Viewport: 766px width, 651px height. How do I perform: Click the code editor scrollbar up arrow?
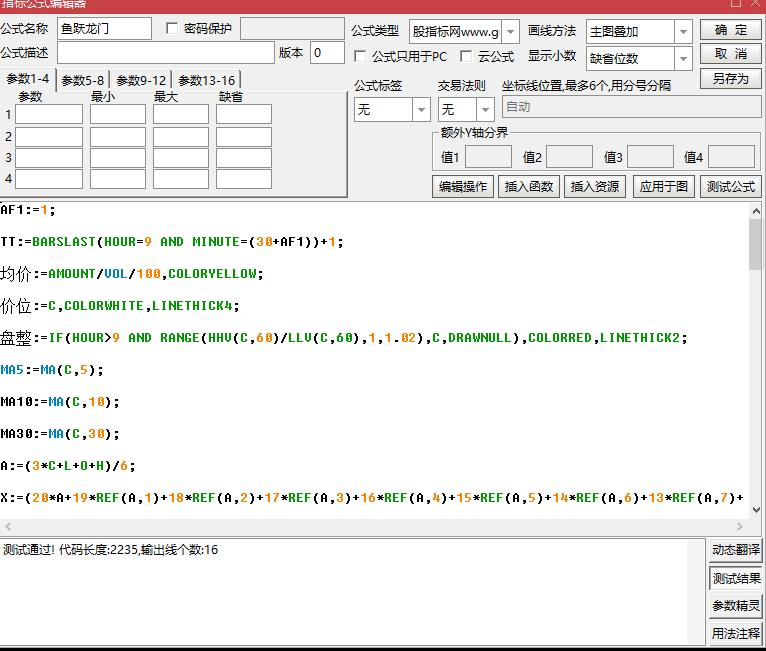tap(755, 211)
